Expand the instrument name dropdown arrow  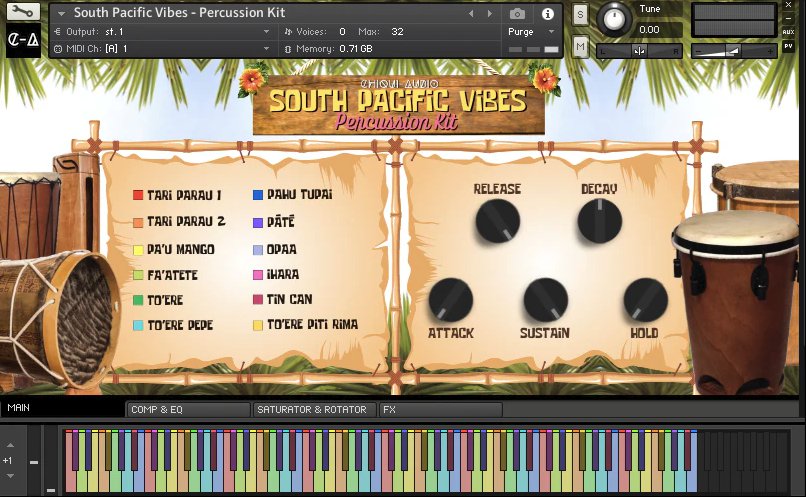tap(62, 14)
